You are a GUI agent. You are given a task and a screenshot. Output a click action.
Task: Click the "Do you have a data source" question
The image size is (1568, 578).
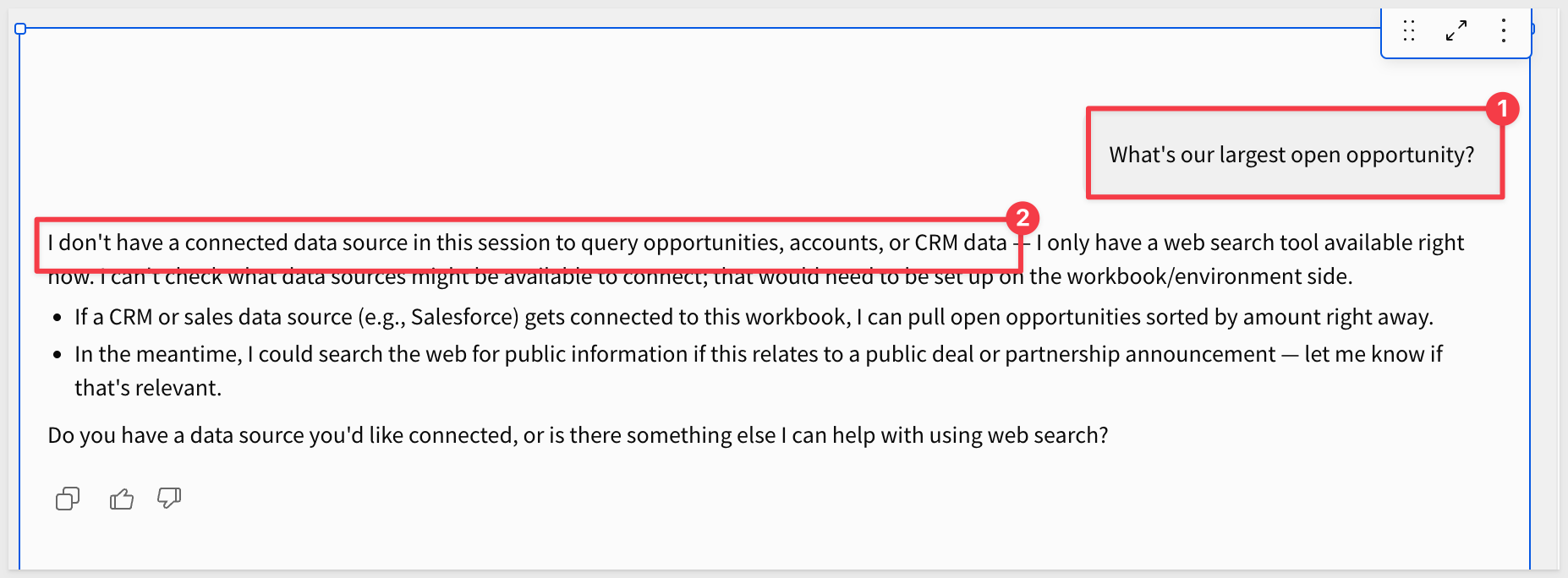(578, 435)
